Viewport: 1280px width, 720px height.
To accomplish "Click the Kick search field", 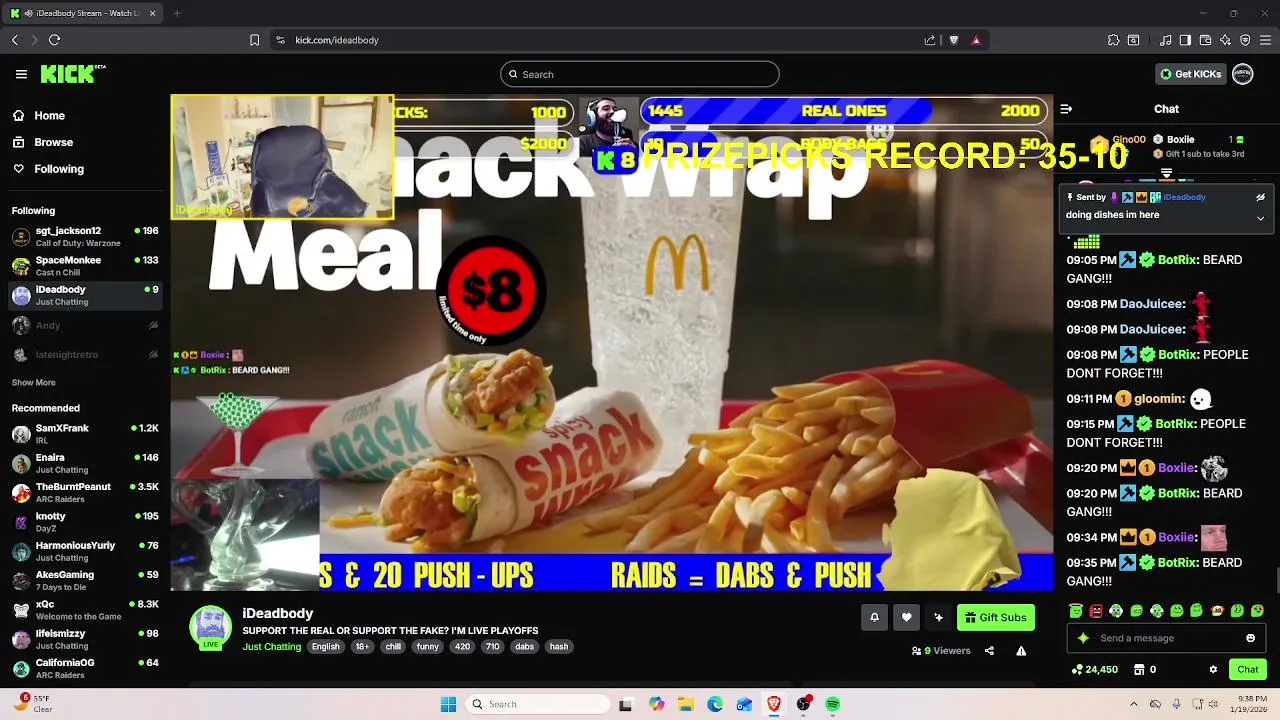I will pyautogui.click(x=640, y=74).
